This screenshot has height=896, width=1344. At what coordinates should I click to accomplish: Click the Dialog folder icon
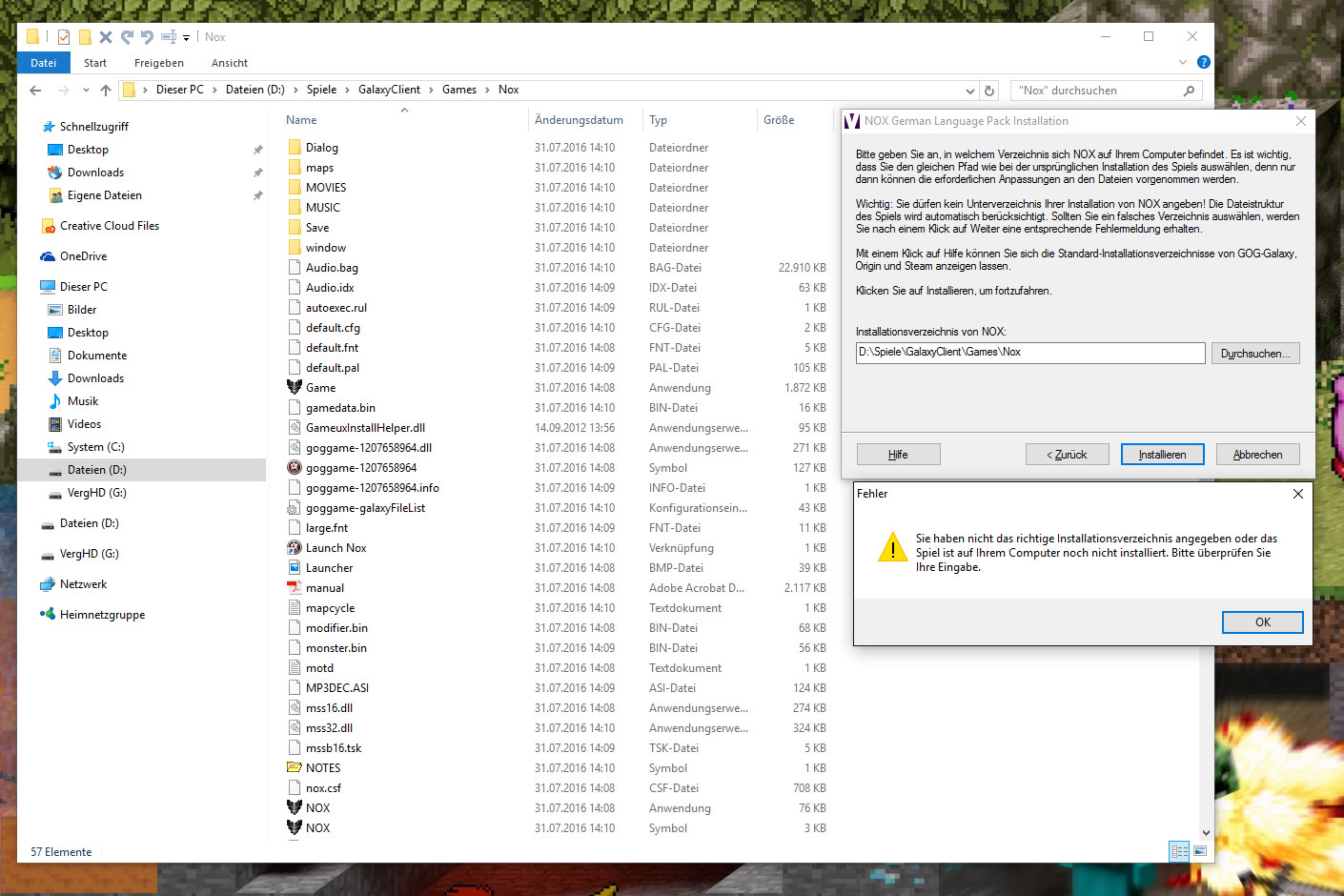click(295, 147)
